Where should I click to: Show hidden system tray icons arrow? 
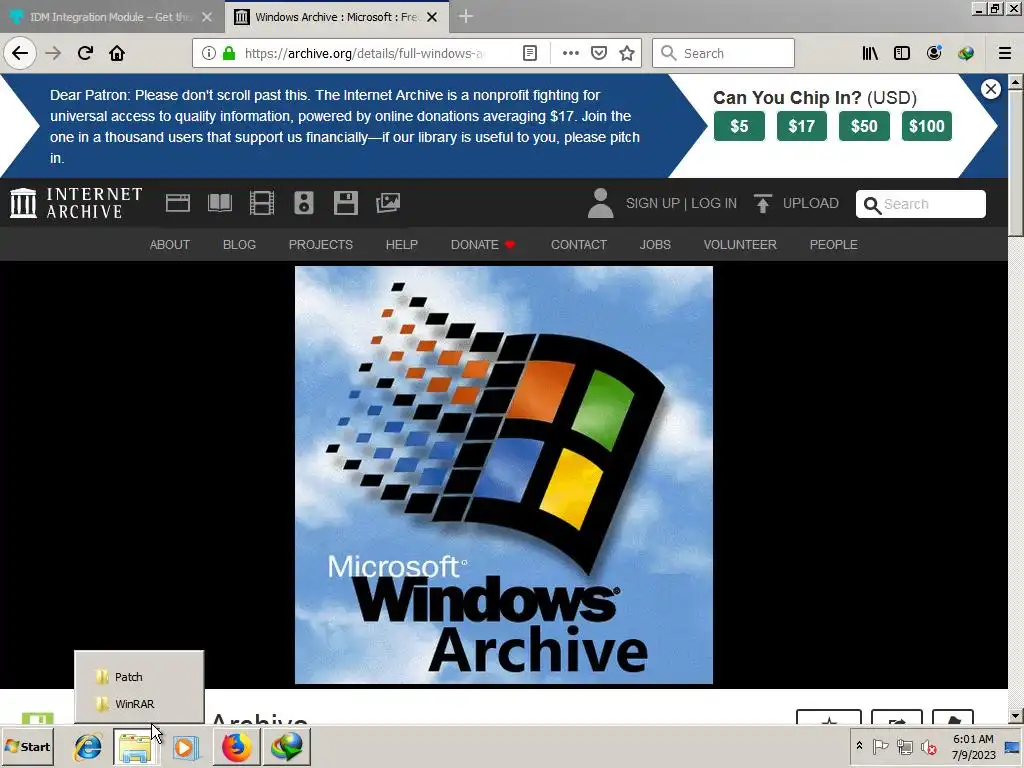click(x=859, y=746)
